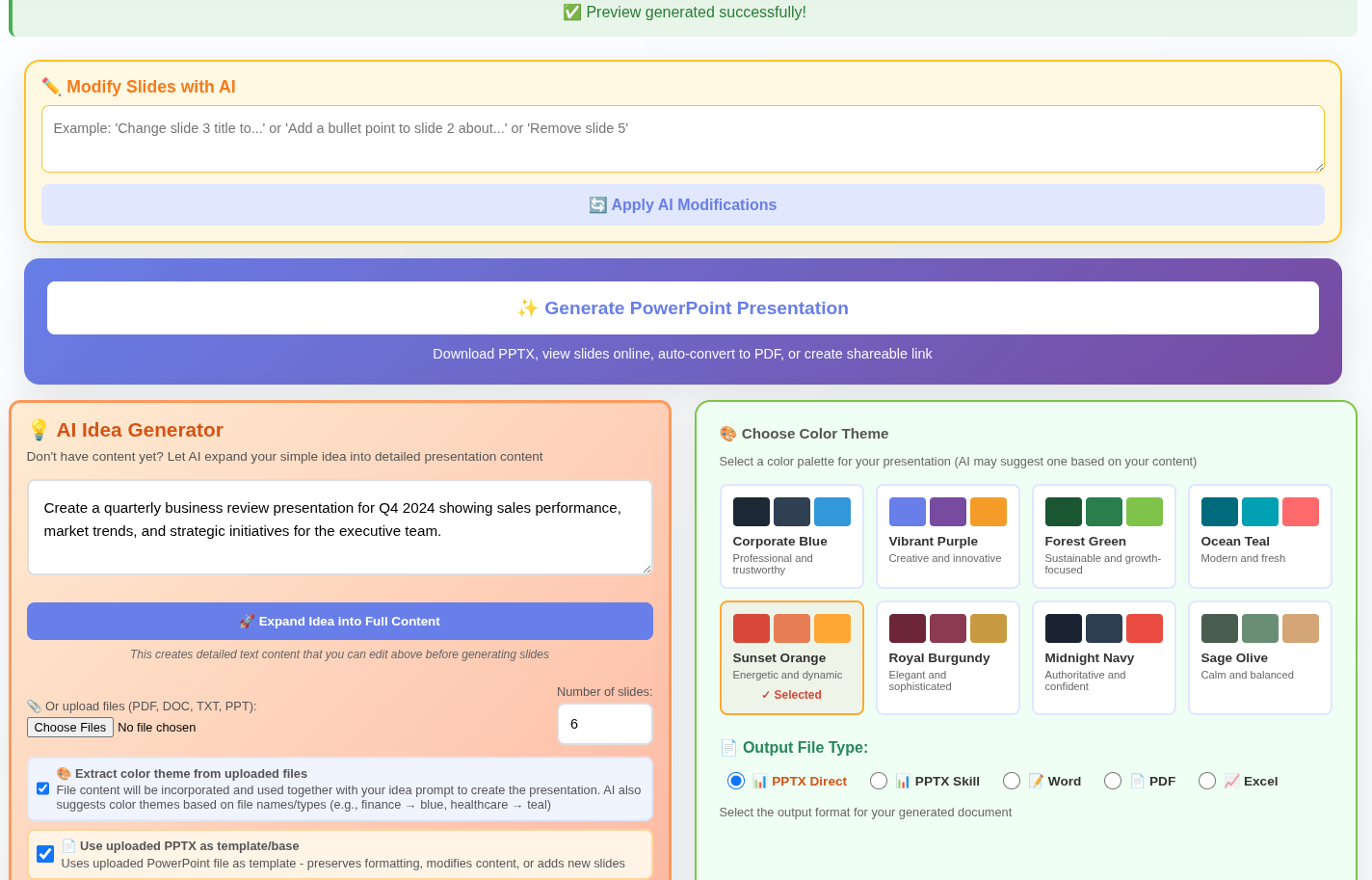Click 'This creates detailed text content' note
1372x880 pixels.
click(339, 654)
